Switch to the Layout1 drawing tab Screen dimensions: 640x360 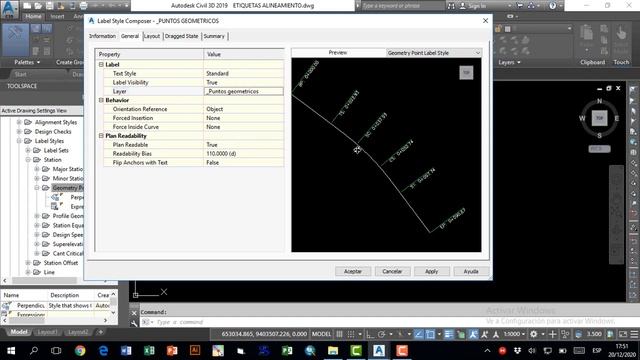coord(47,332)
